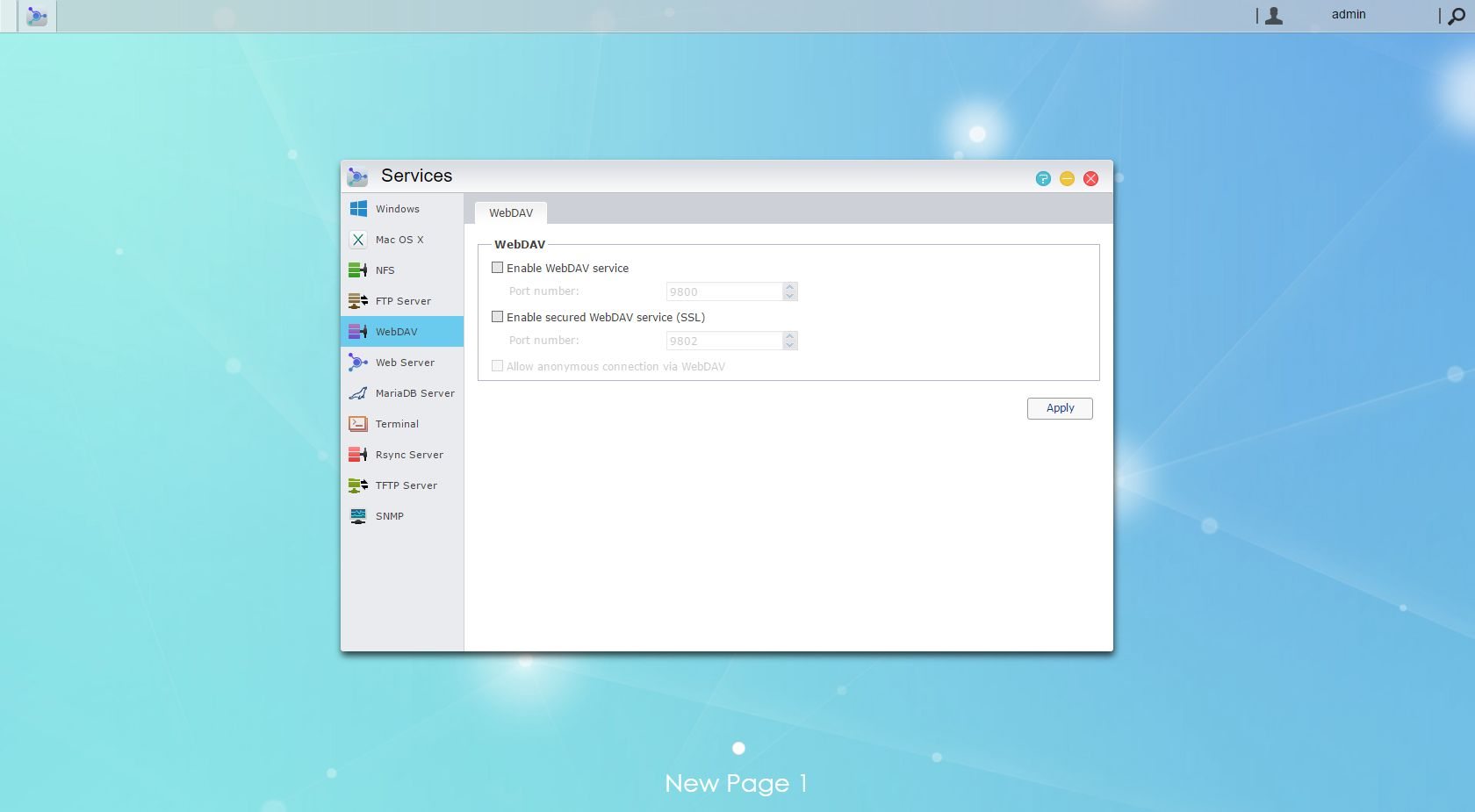Select the SNMP monitor icon
This screenshot has width=1475, height=812.
coord(358,516)
